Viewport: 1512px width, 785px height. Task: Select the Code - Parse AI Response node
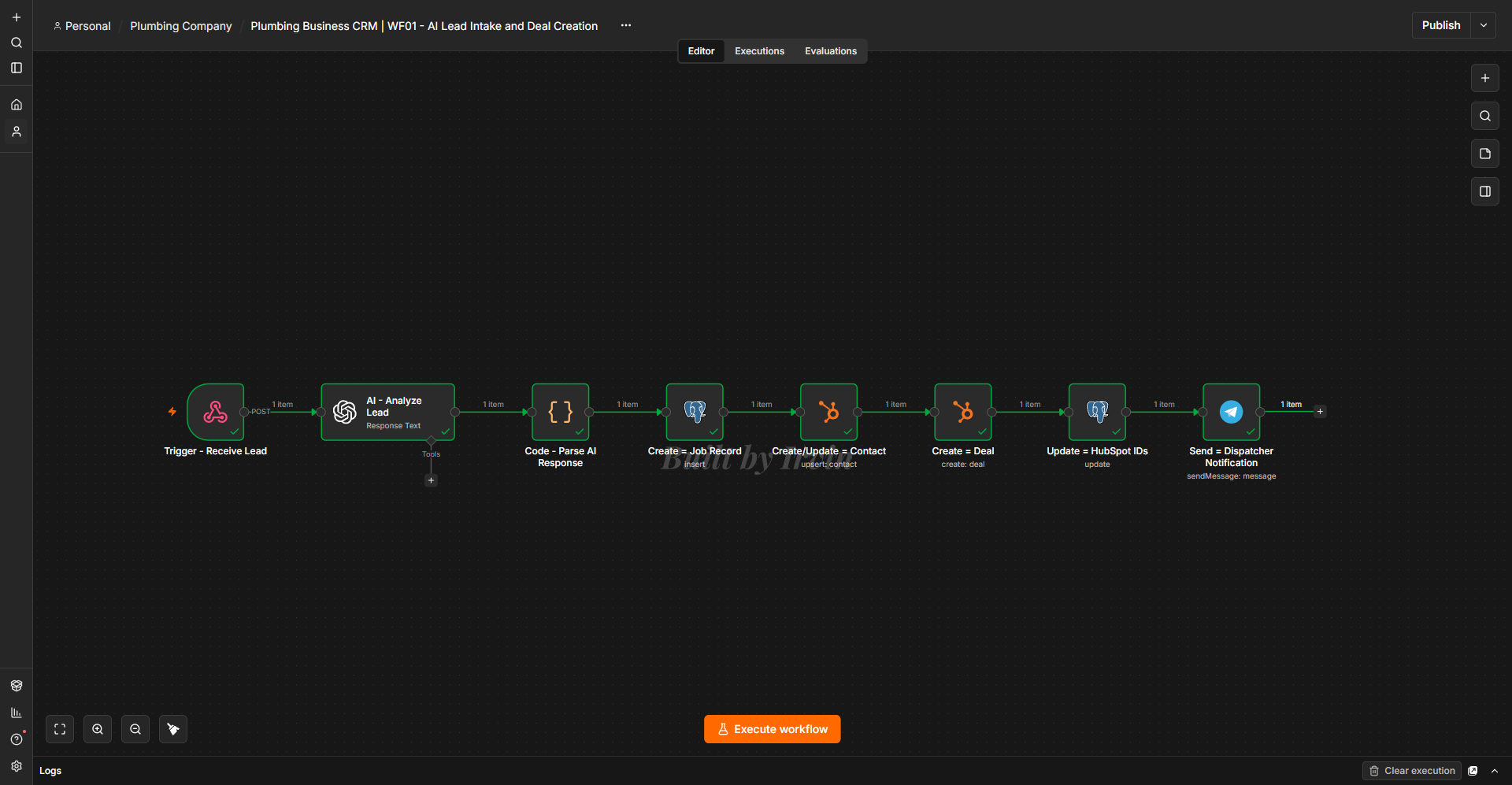[560, 412]
